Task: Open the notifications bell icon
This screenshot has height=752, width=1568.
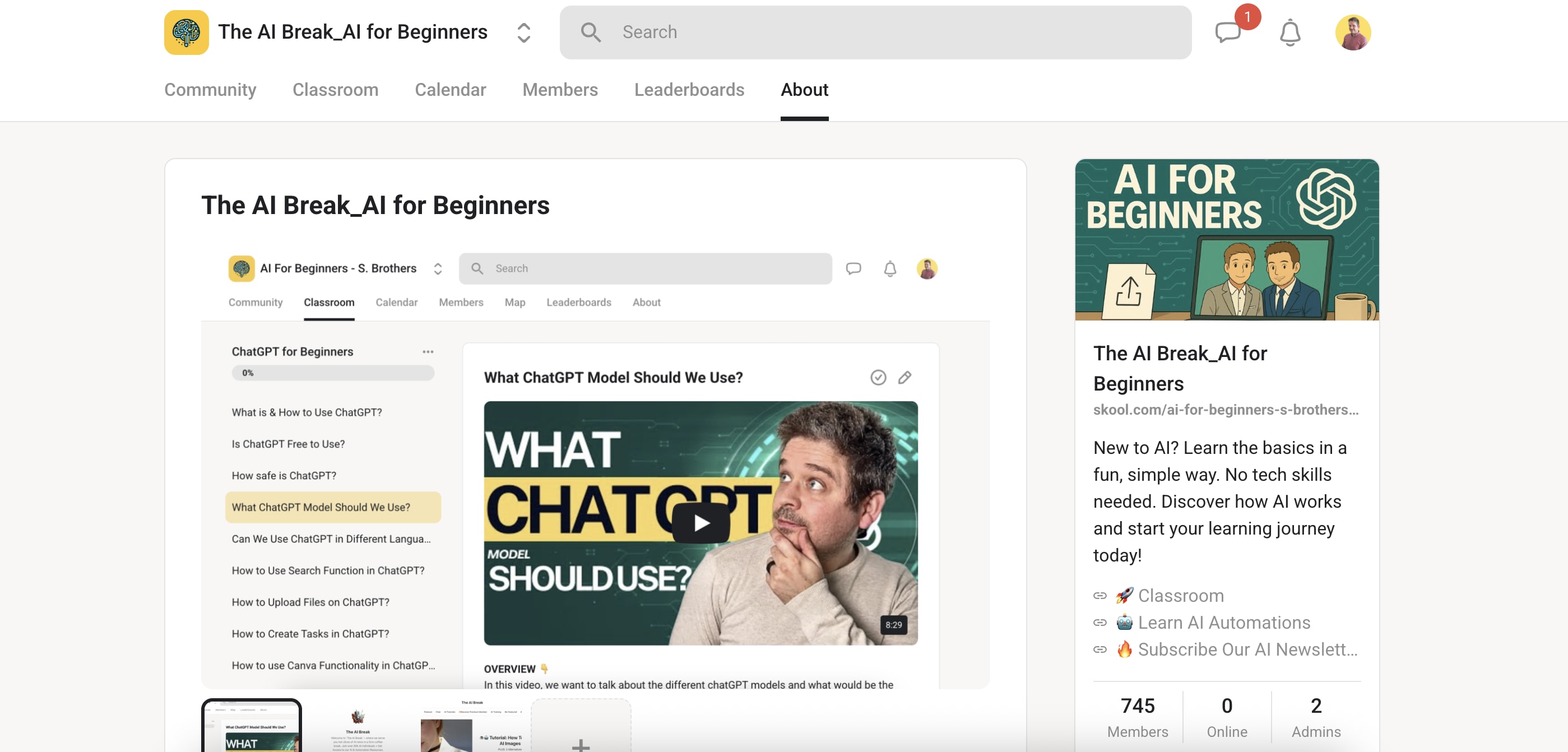Action: click(1290, 33)
